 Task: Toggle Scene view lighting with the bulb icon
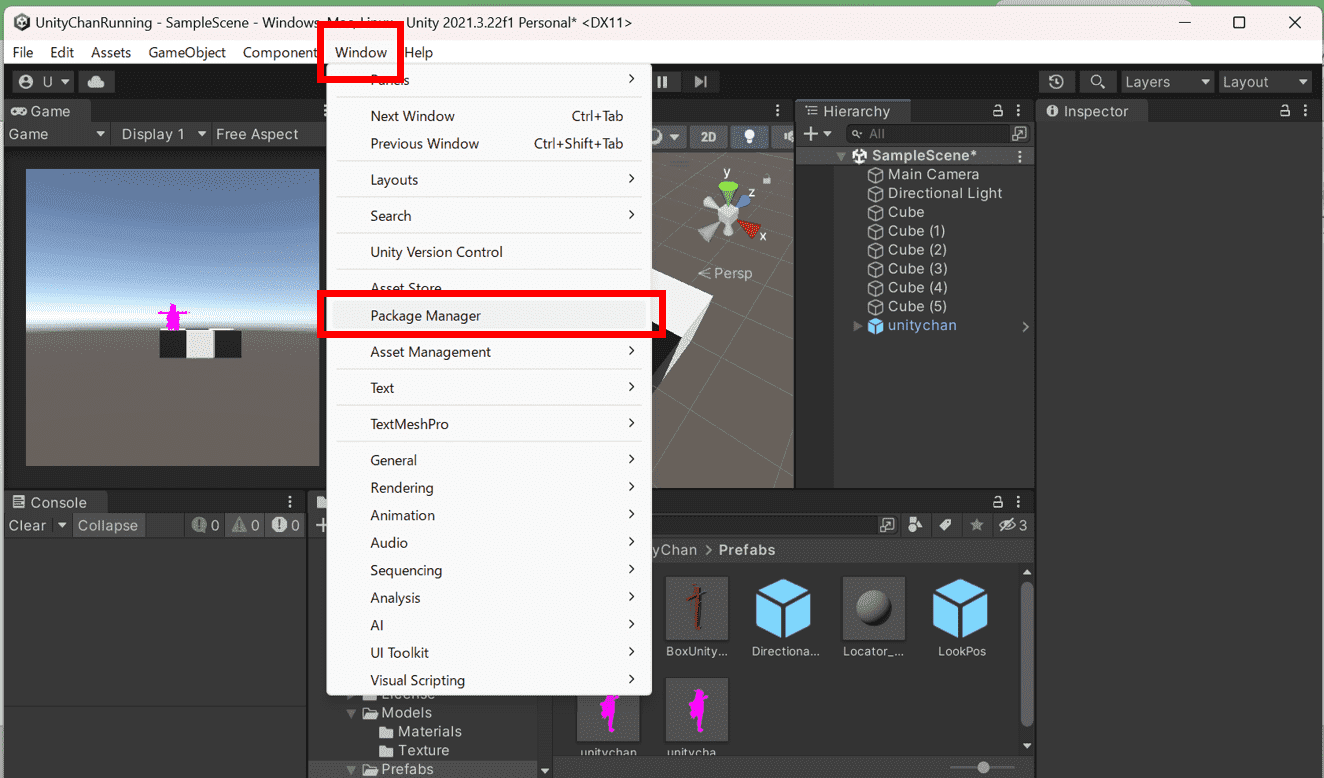pyautogui.click(x=750, y=137)
